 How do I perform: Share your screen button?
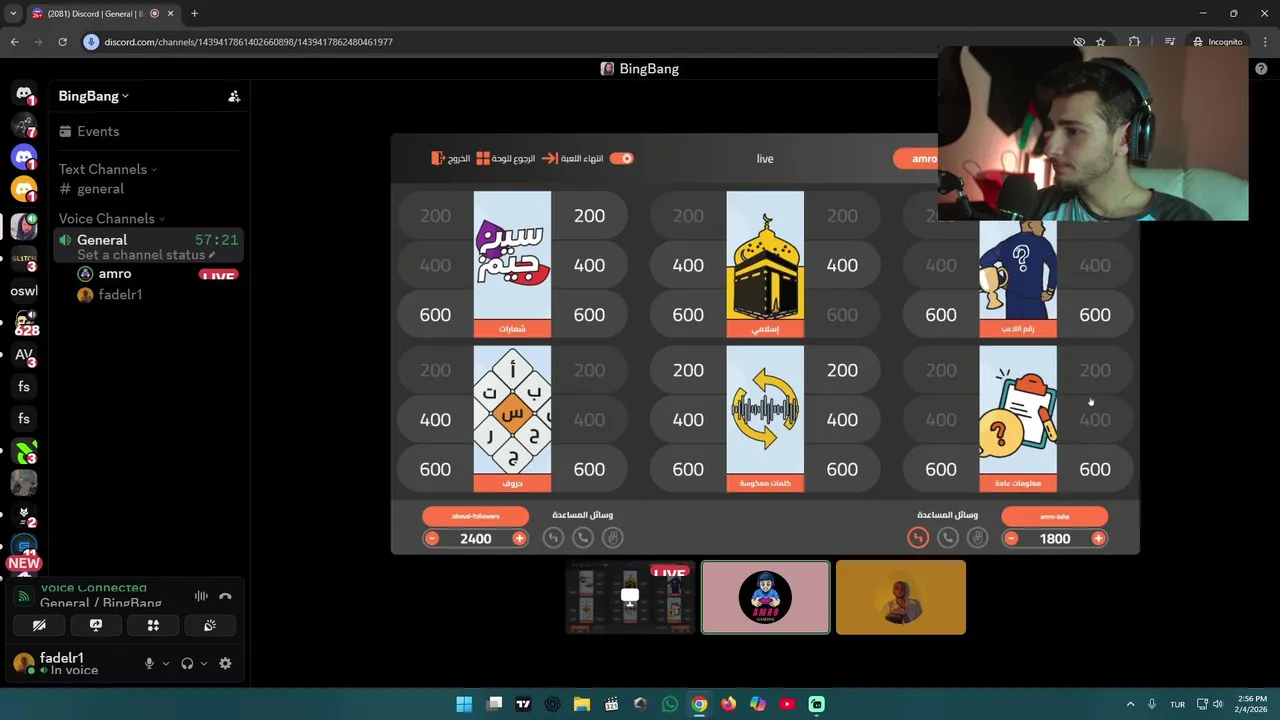tap(96, 625)
